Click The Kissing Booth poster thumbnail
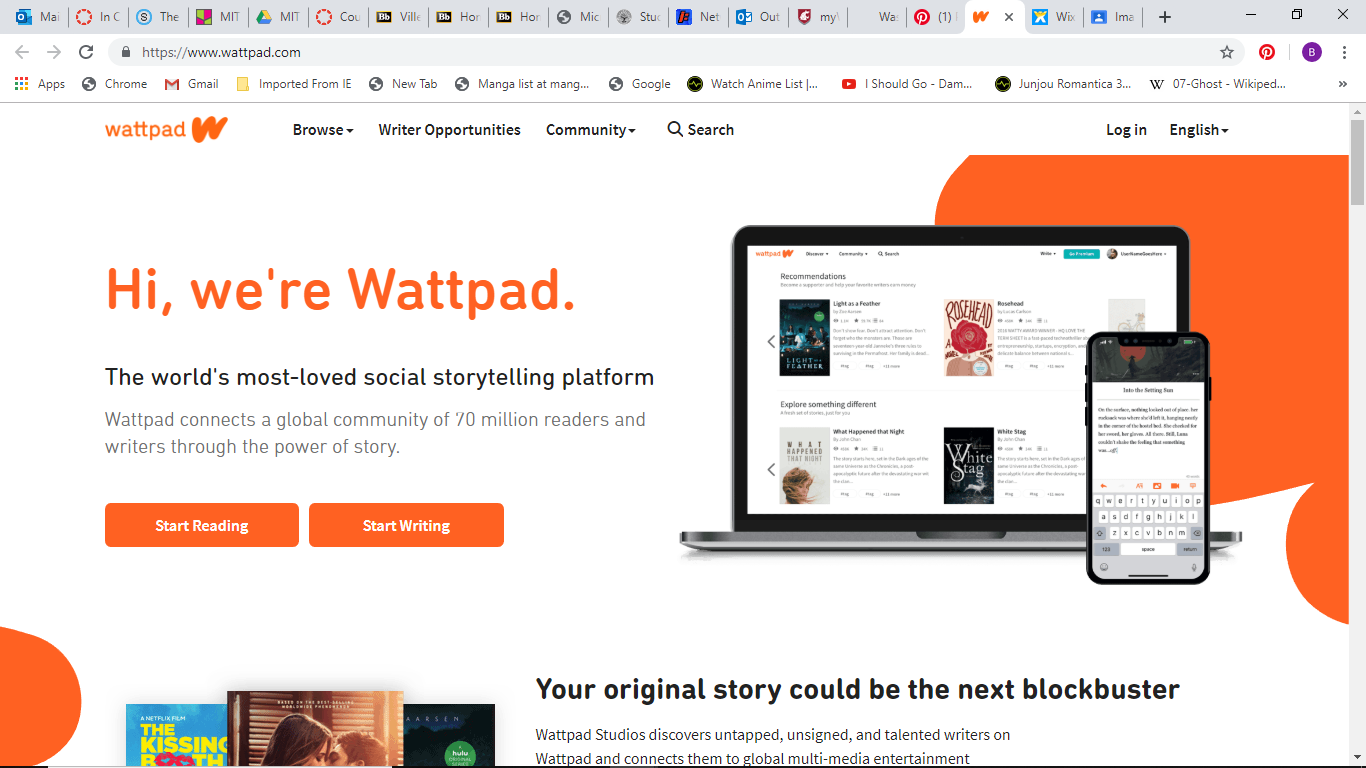The height and width of the screenshot is (768, 1366). tap(176, 735)
